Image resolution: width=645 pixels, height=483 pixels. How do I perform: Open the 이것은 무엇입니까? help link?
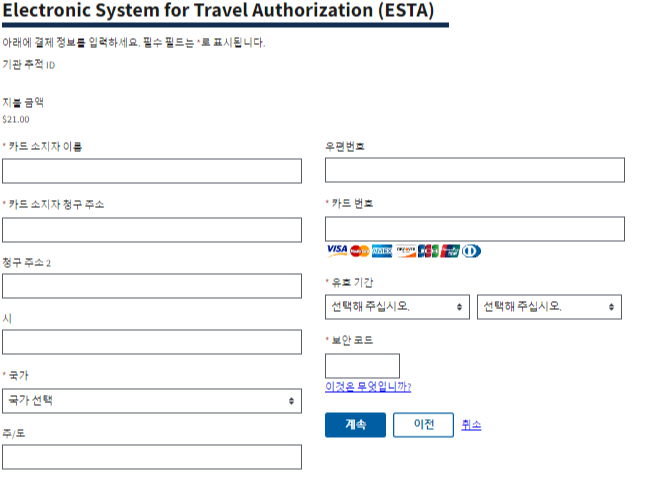point(368,386)
